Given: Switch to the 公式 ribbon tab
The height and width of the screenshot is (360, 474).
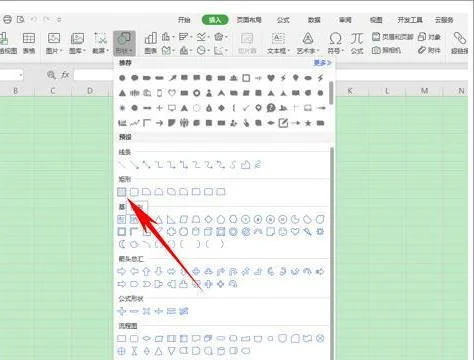Looking at the screenshot, I should [283, 20].
